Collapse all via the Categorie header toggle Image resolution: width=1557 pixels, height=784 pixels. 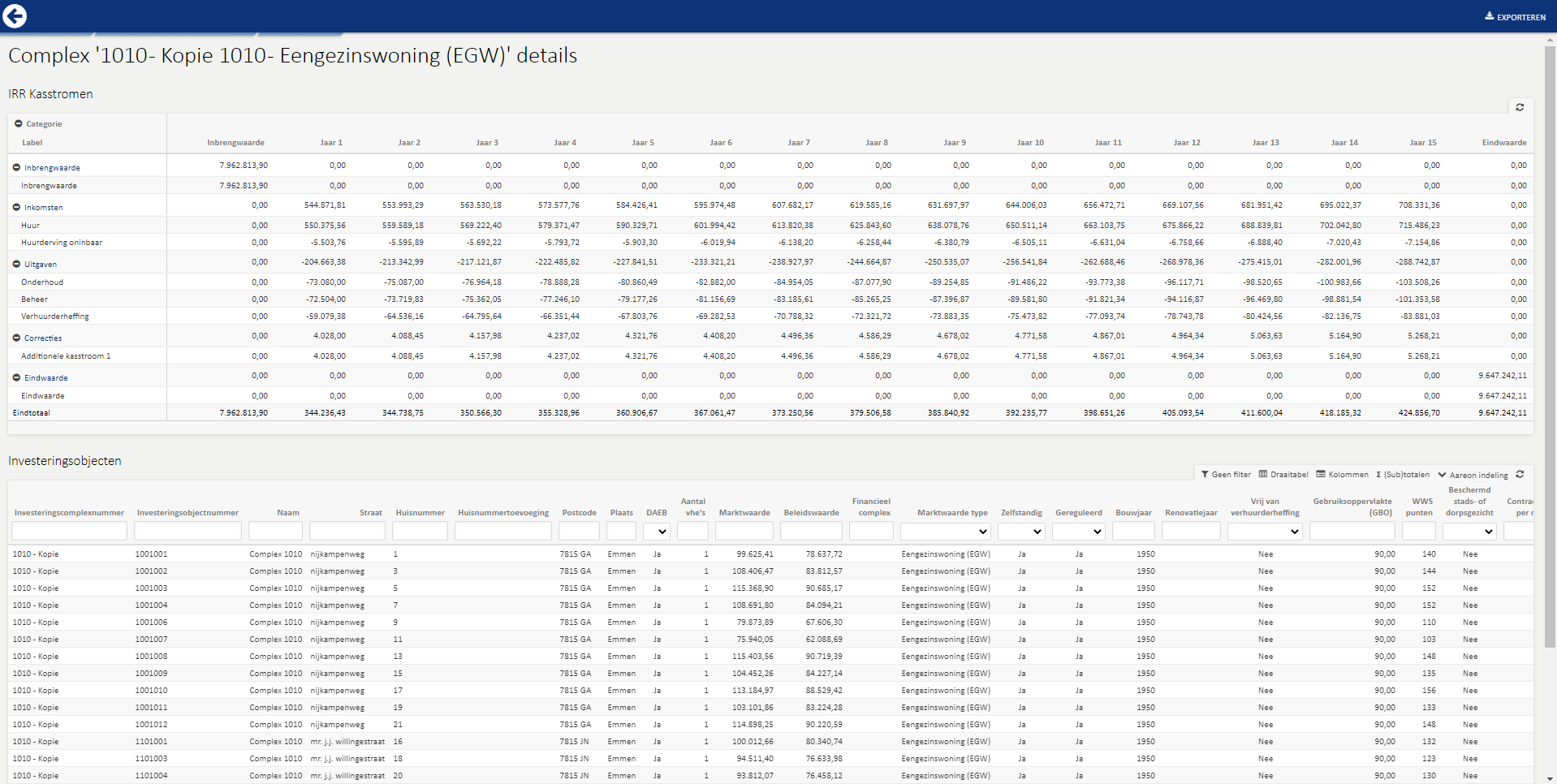pyautogui.click(x=18, y=124)
